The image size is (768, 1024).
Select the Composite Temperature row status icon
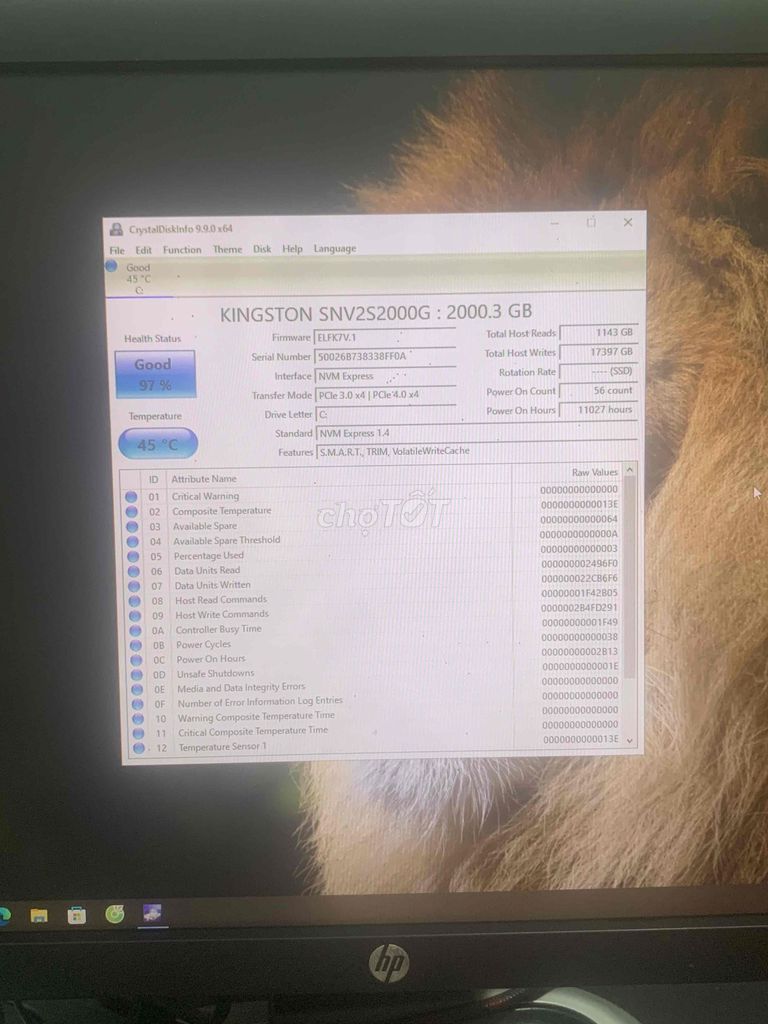(132, 511)
